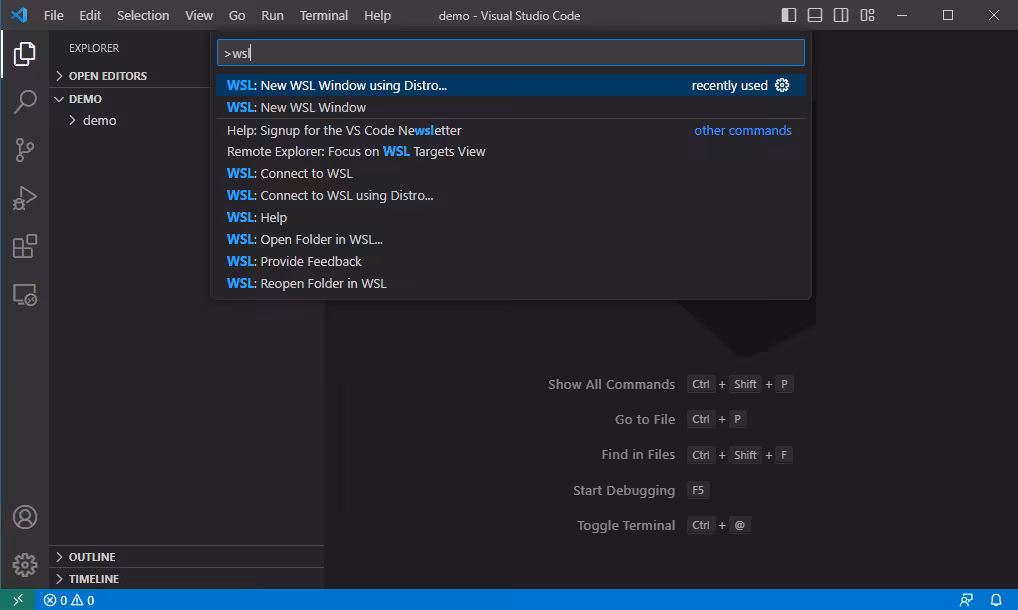This screenshot has height=610, width=1018.
Task: Click the VS Code logo in title bar
Action: [19, 15]
